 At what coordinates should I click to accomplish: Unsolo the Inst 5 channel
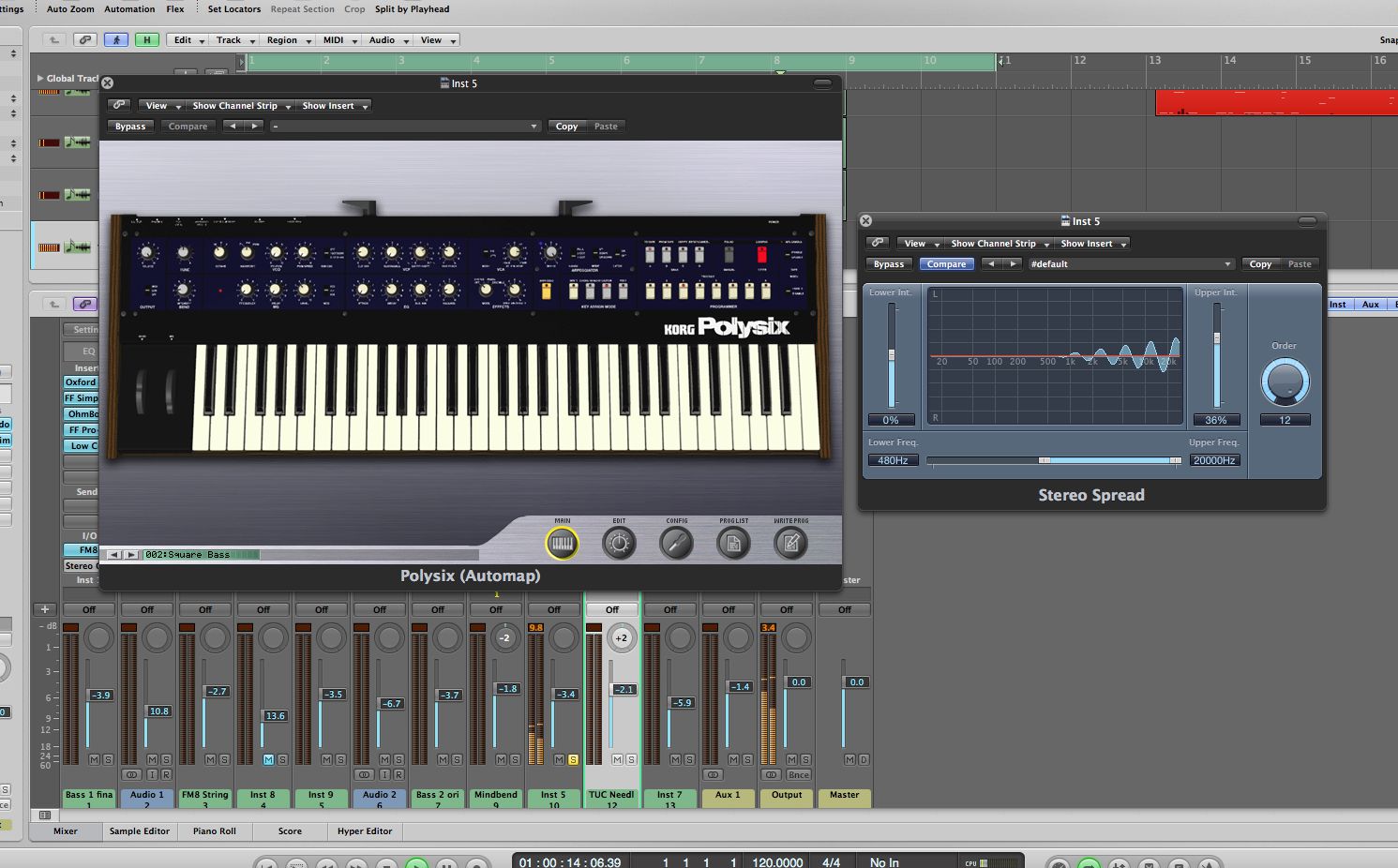pos(573,759)
